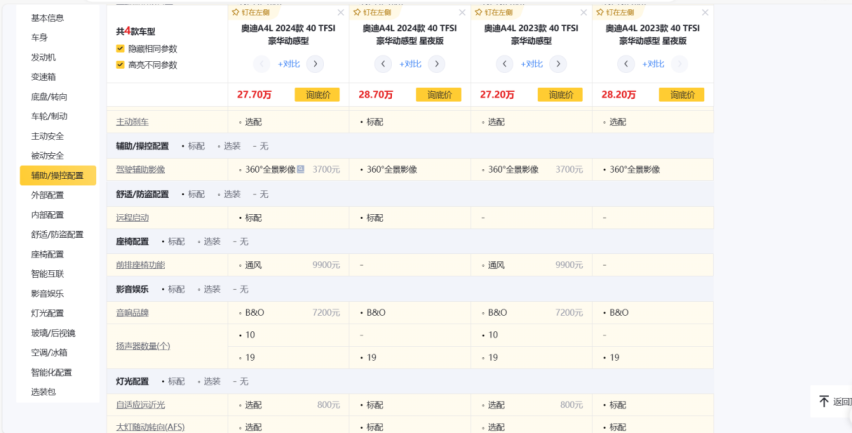Image resolution: width=852 pixels, height=433 pixels.
Task: Select 灯光配置 in the sidebar
Action: 47,313
